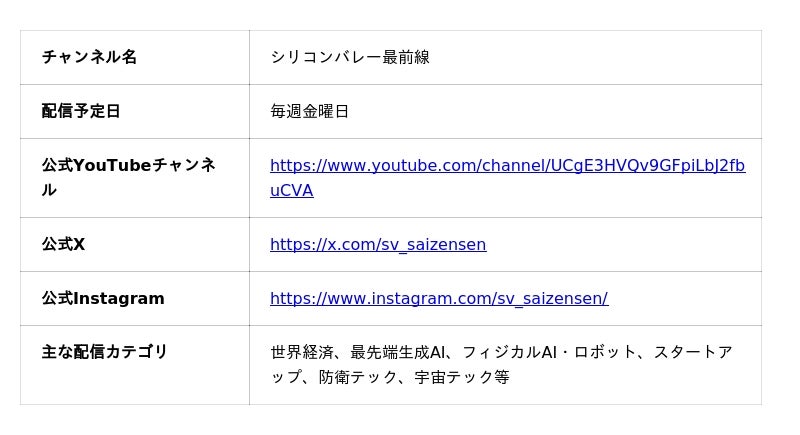Click the second line 'uCVA' of YouTube URL
Viewport: 800px width, 435px height.
coord(292,191)
